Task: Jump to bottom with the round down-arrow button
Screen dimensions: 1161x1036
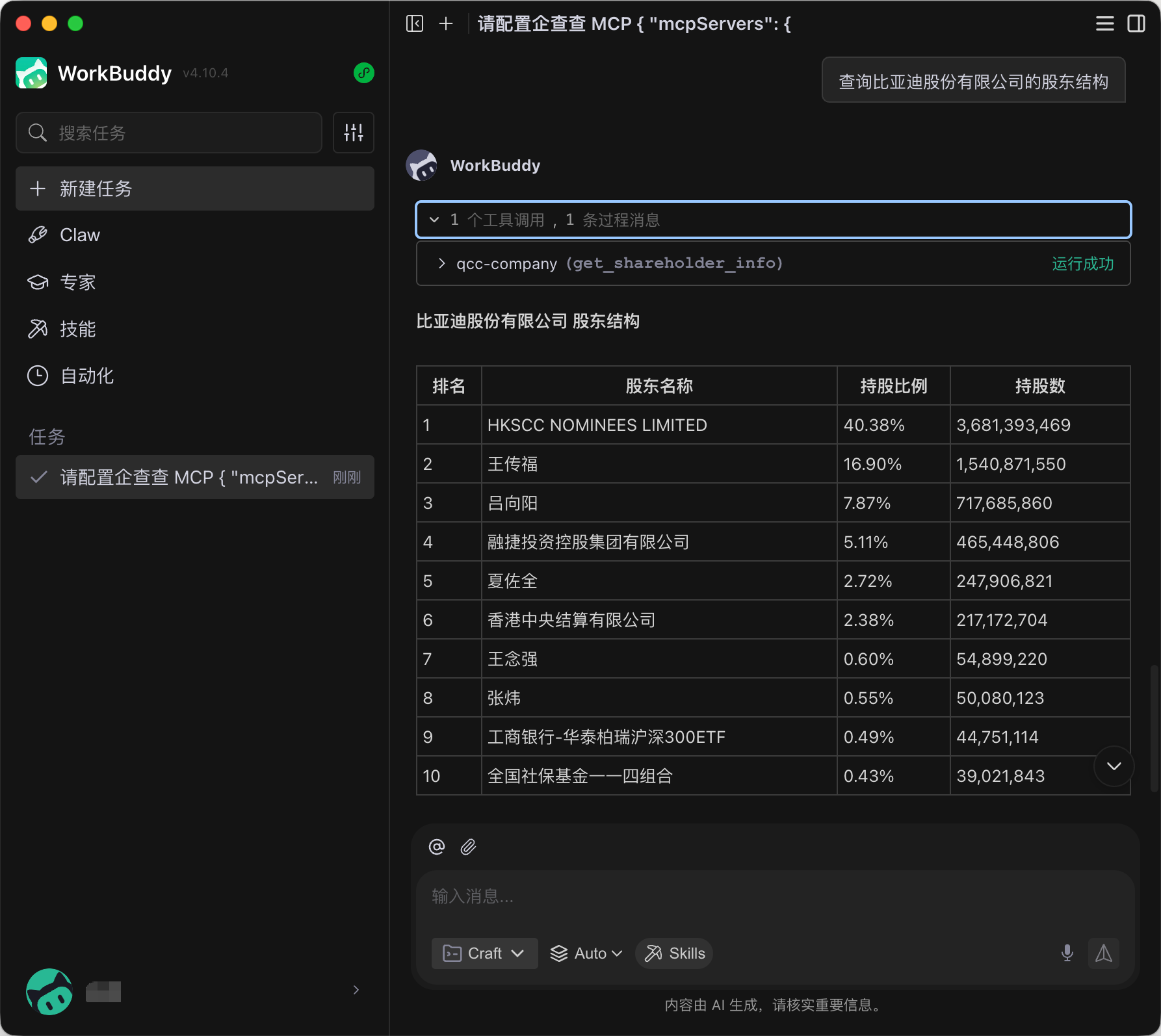Action: [x=1114, y=766]
